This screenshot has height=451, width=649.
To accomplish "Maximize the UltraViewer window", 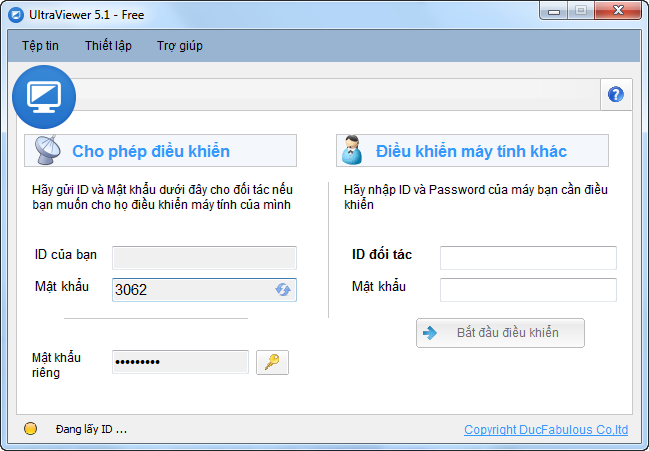I will pos(581,10).
